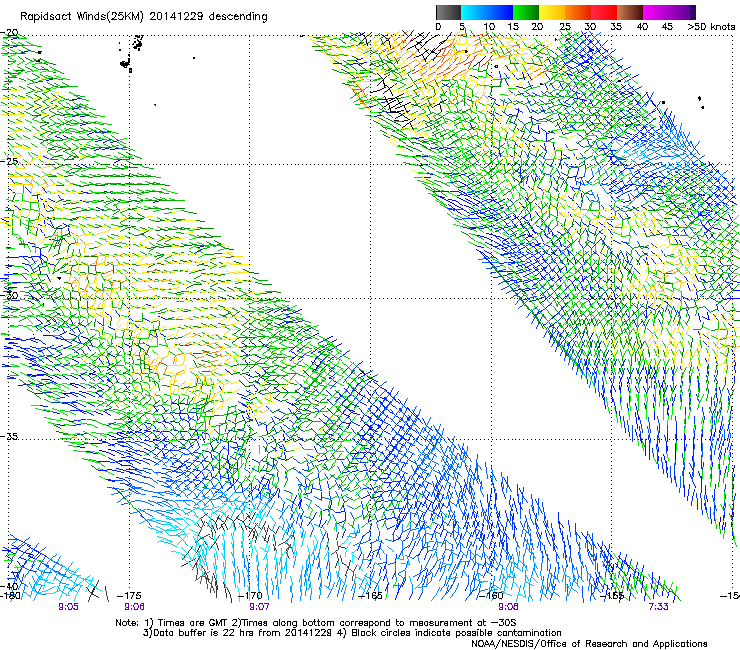Click the purple '9:07' swath time
The width and height of the screenshot is (740, 650).
tap(259, 607)
